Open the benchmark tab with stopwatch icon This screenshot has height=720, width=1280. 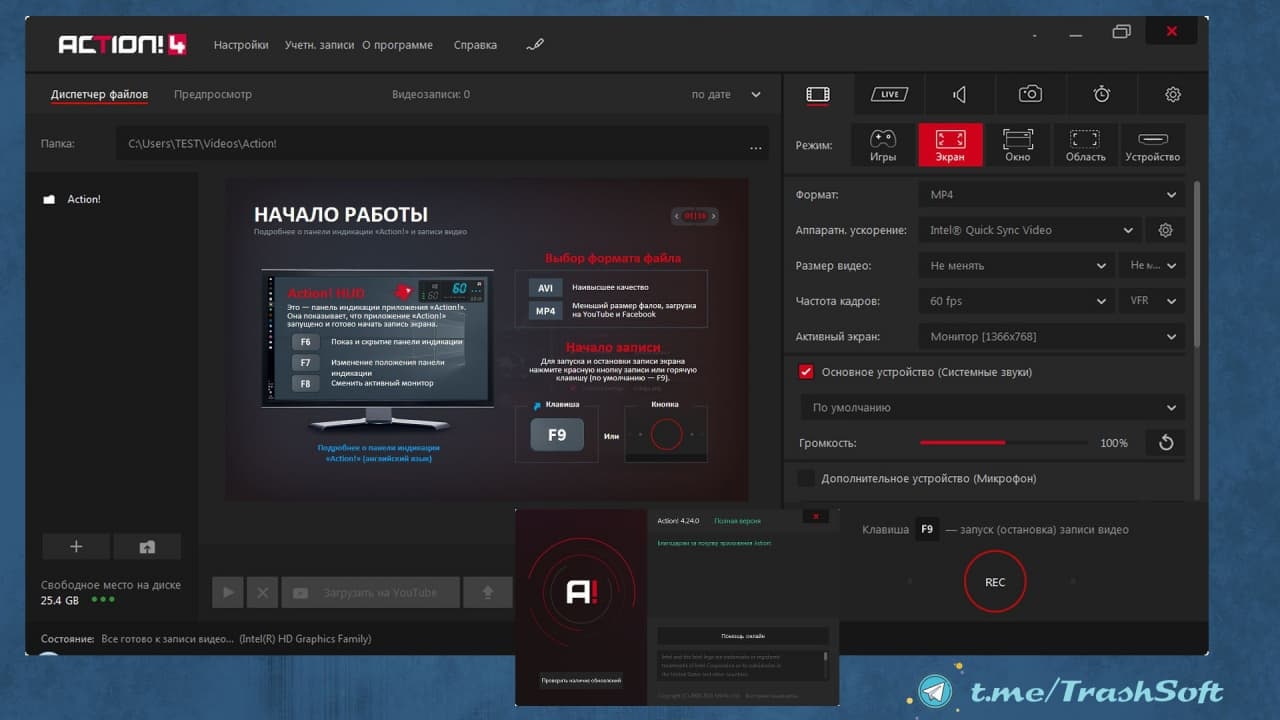coord(1102,94)
